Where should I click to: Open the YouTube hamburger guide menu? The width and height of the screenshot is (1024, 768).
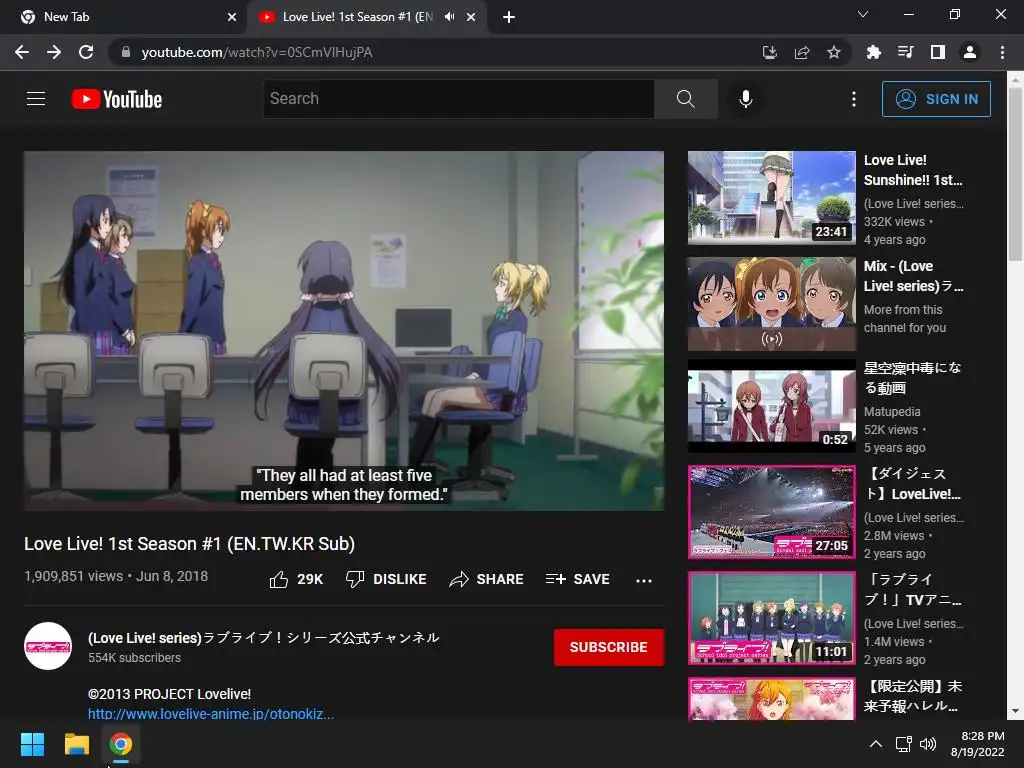coord(36,99)
